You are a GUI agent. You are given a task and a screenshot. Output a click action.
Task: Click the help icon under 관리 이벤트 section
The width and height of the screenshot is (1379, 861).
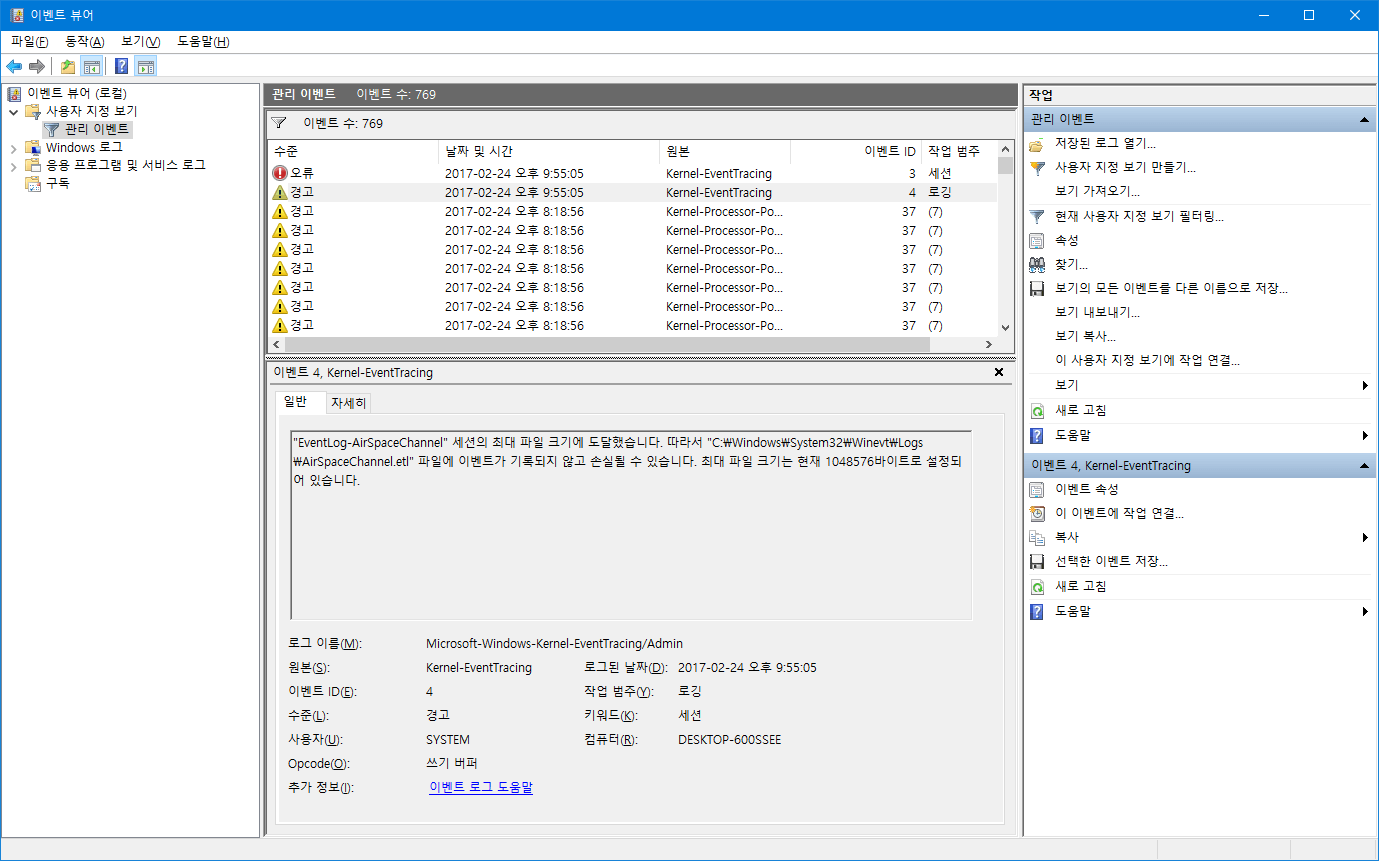[x=1037, y=436]
